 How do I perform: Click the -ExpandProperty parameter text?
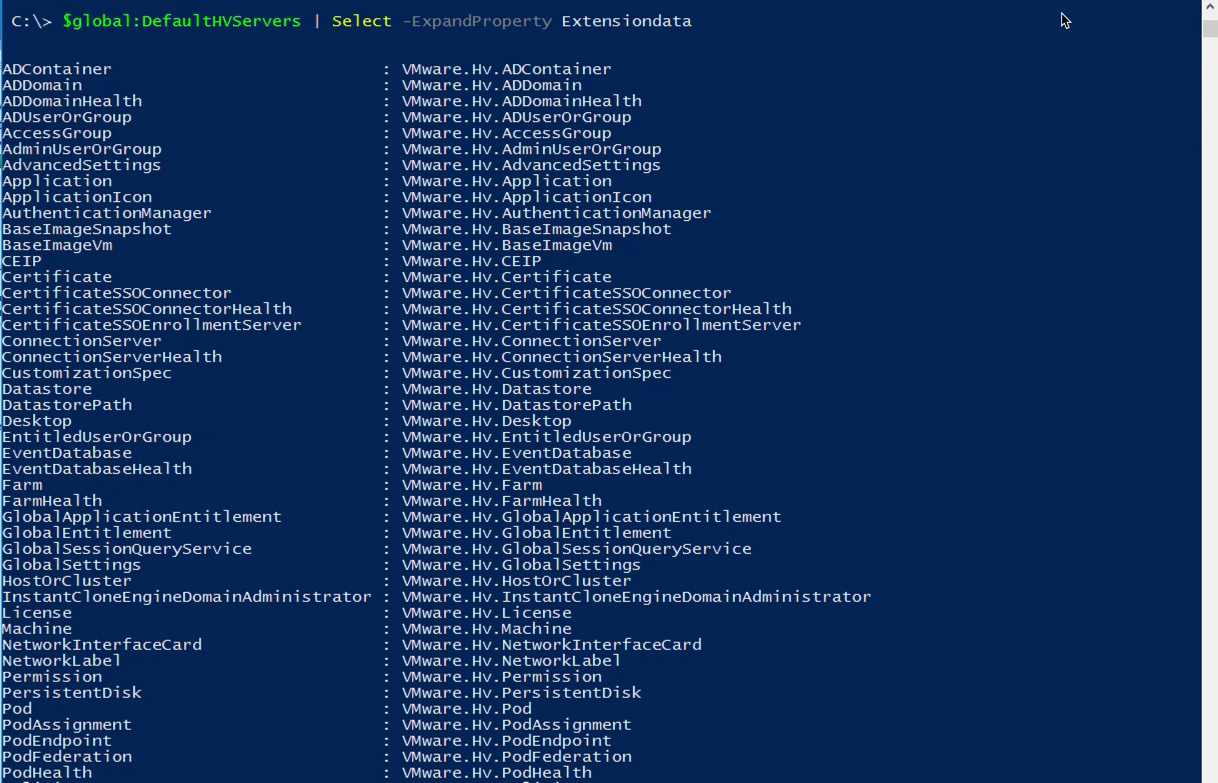(x=476, y=21)
